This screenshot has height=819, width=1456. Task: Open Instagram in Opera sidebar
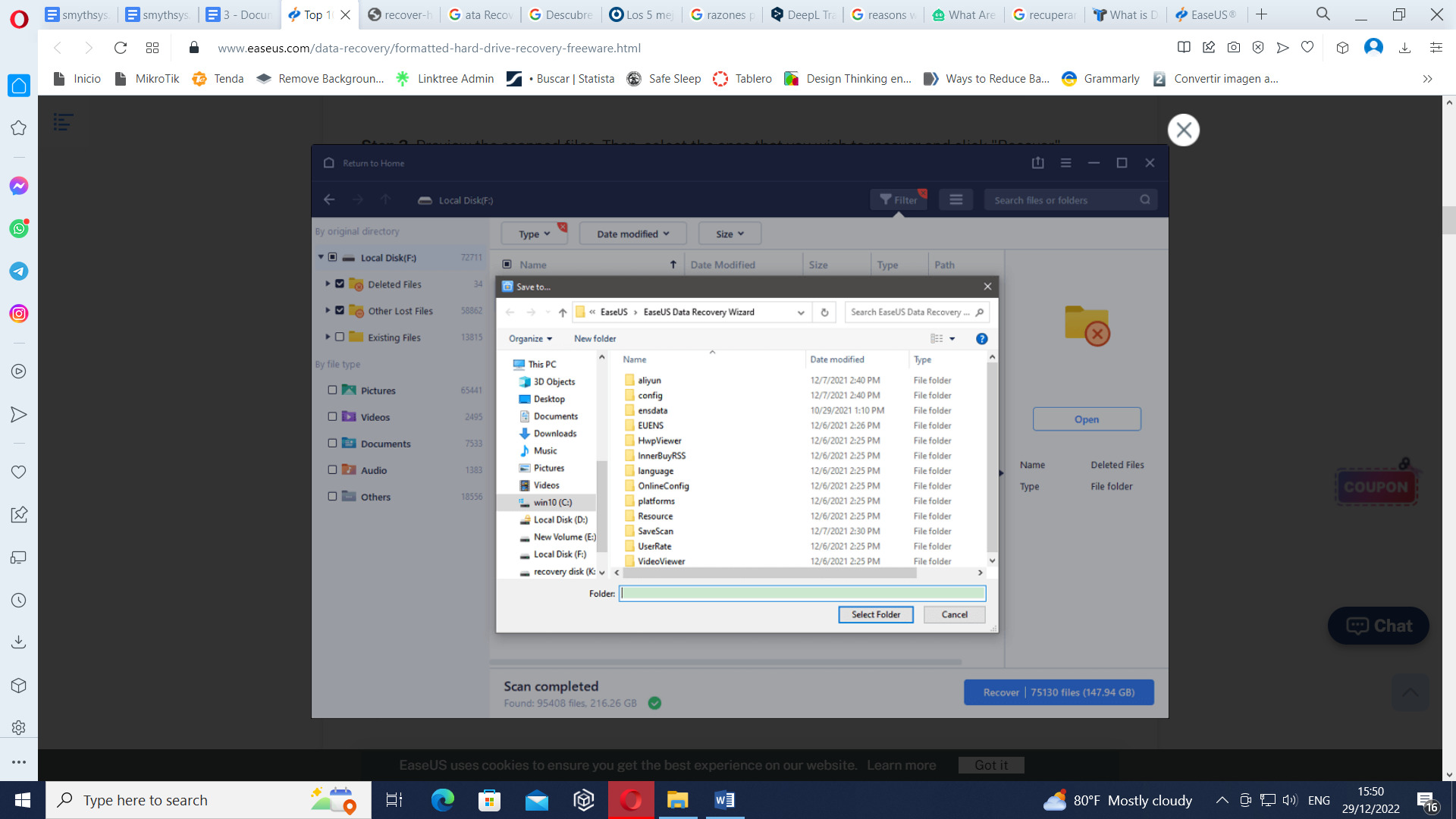pos(19,313)
